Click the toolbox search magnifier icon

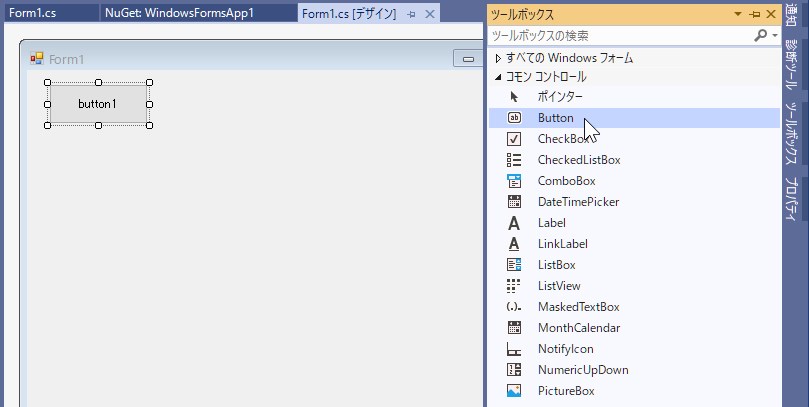coord(760,36)
